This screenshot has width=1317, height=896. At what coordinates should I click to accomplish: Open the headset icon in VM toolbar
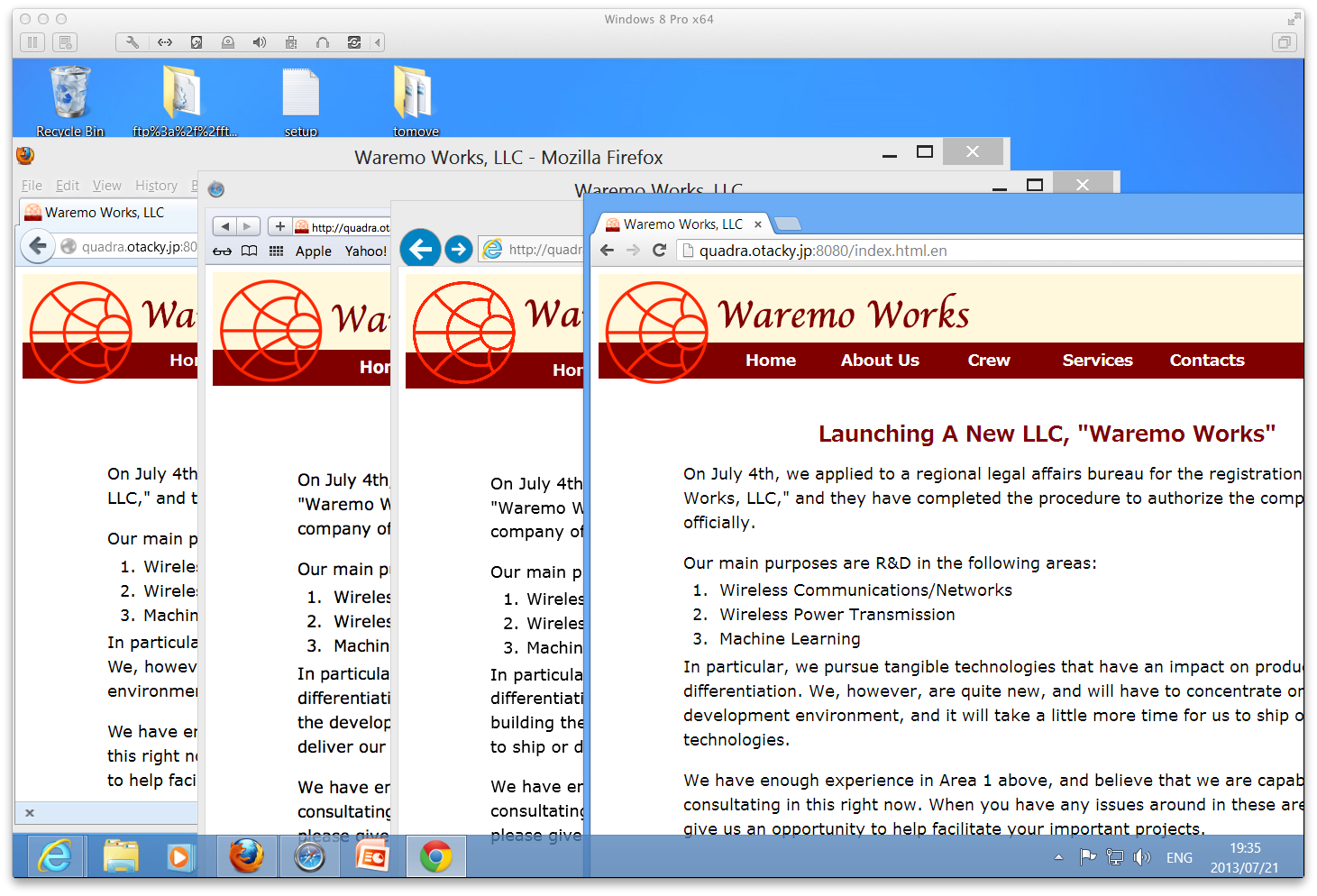pos(323,42)
